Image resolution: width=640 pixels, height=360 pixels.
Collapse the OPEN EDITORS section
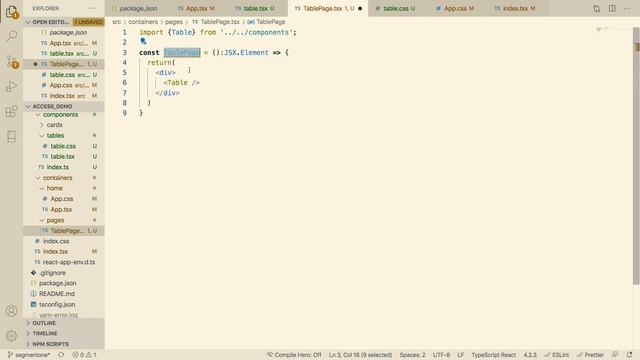click(64, 22)
